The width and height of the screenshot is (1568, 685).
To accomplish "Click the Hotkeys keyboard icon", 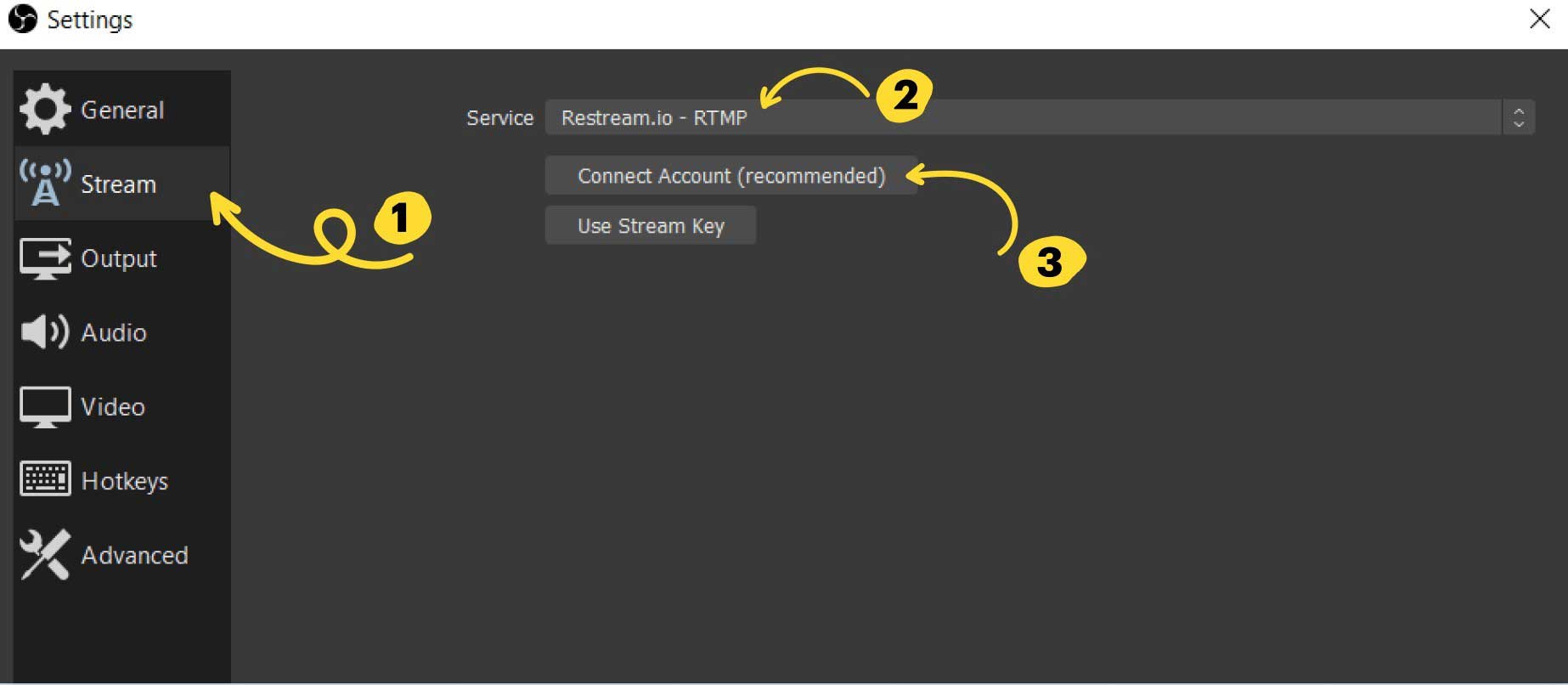I will [45, 478].
